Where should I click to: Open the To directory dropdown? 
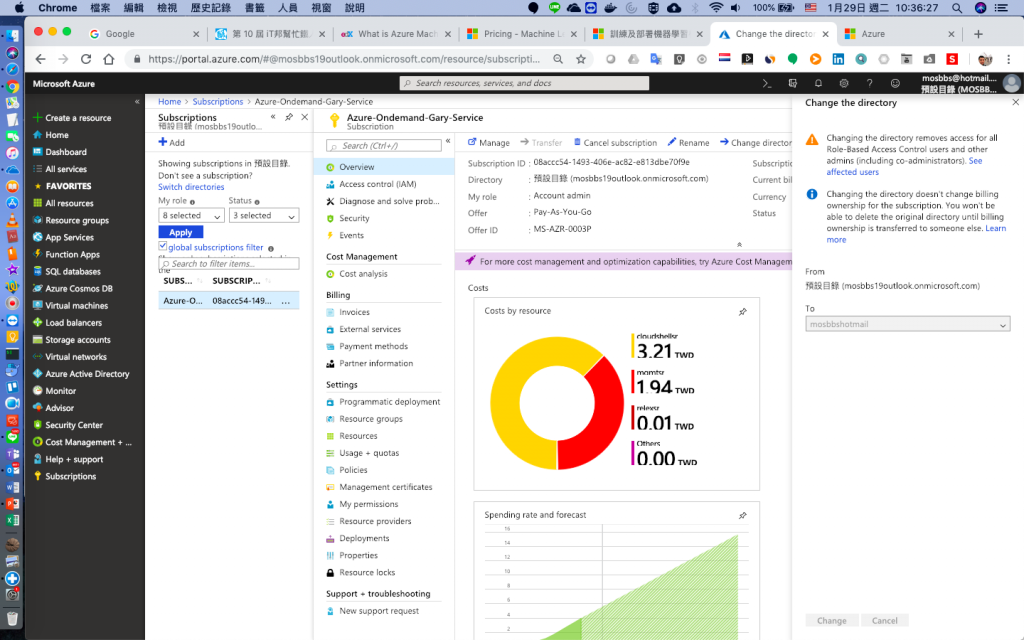908,324
